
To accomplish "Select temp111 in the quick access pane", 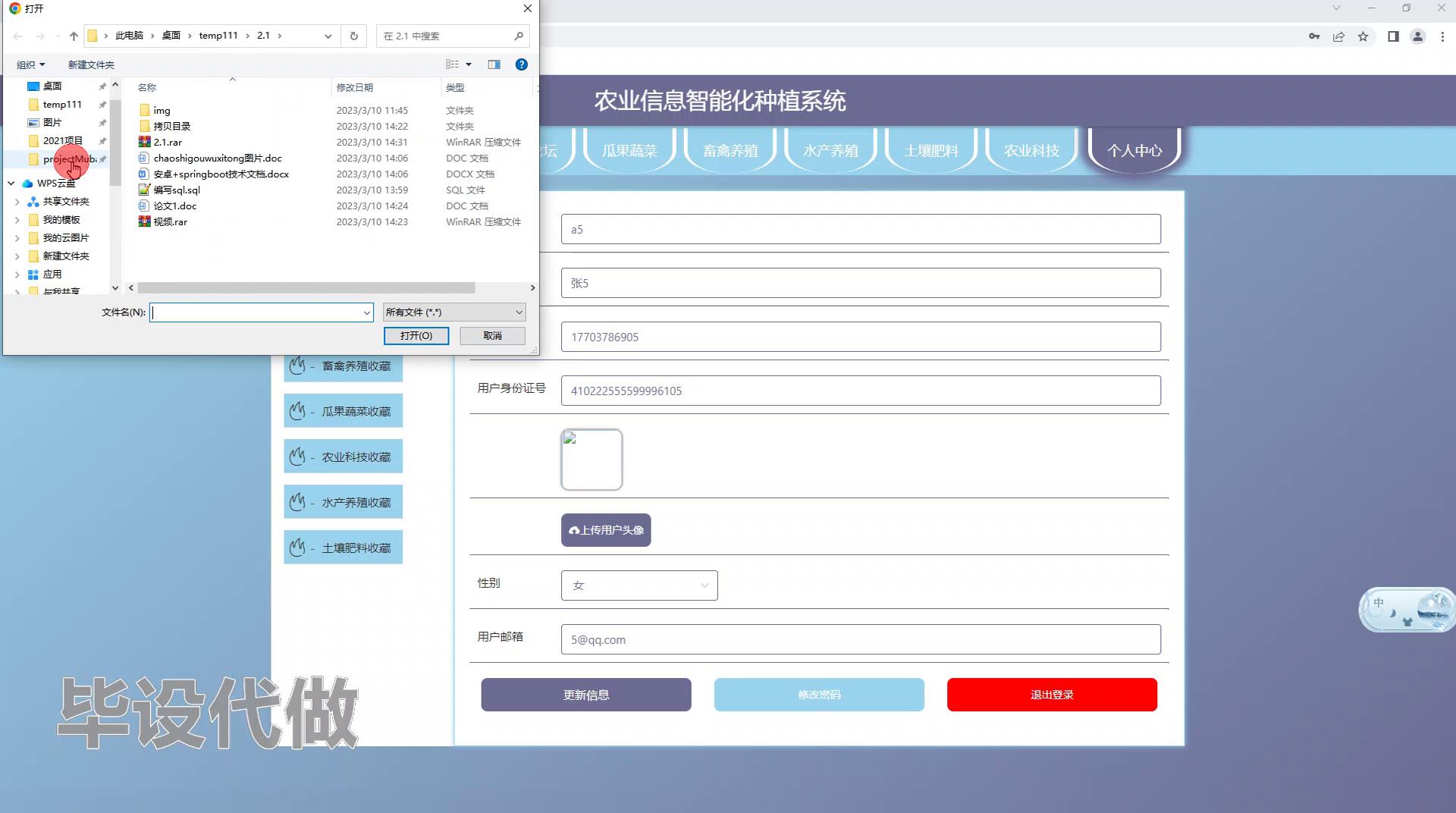I will click(x=62, y=105).
